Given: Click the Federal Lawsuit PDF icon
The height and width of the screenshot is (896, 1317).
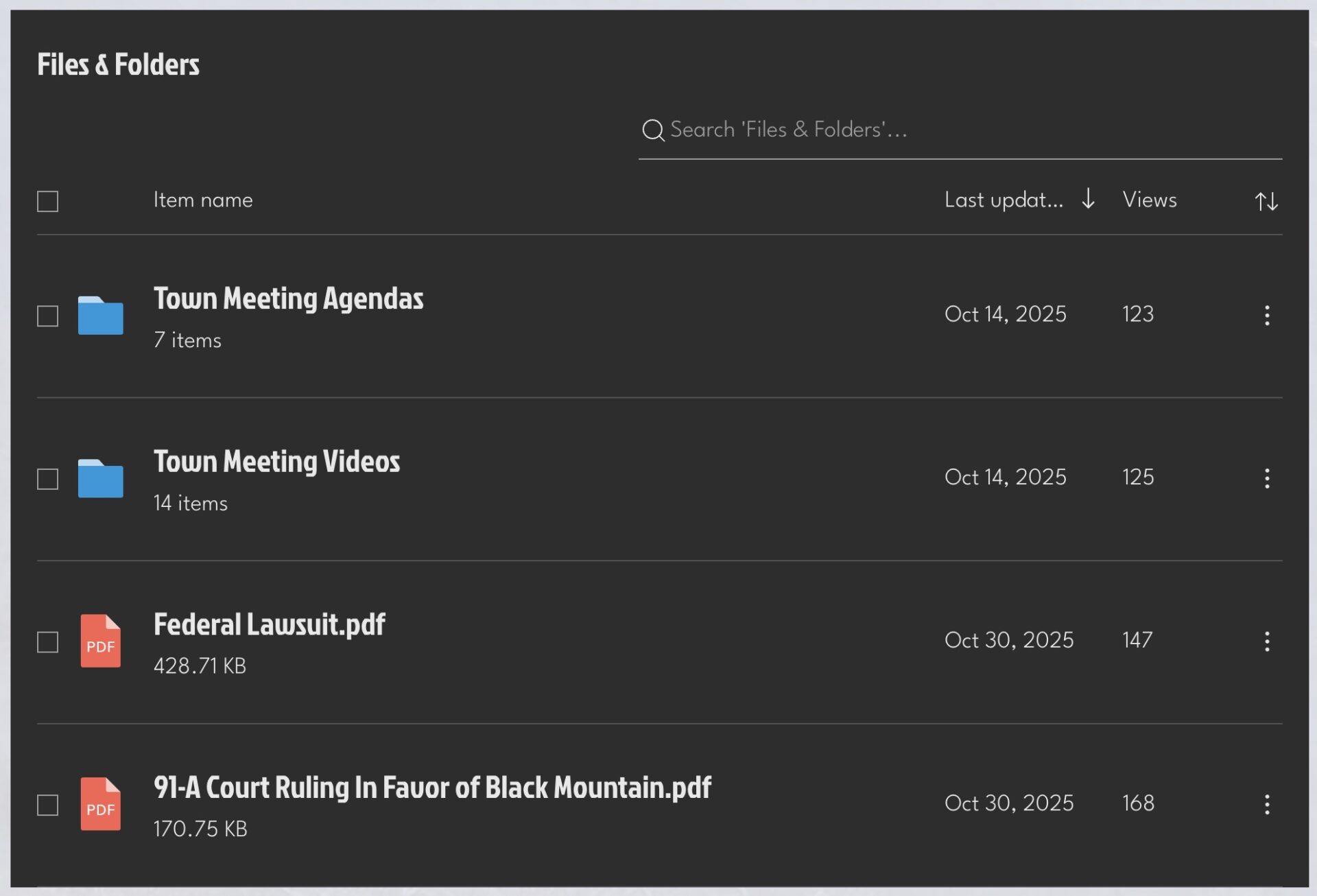Looking at the screenshot, I should (x=100, y=641).
